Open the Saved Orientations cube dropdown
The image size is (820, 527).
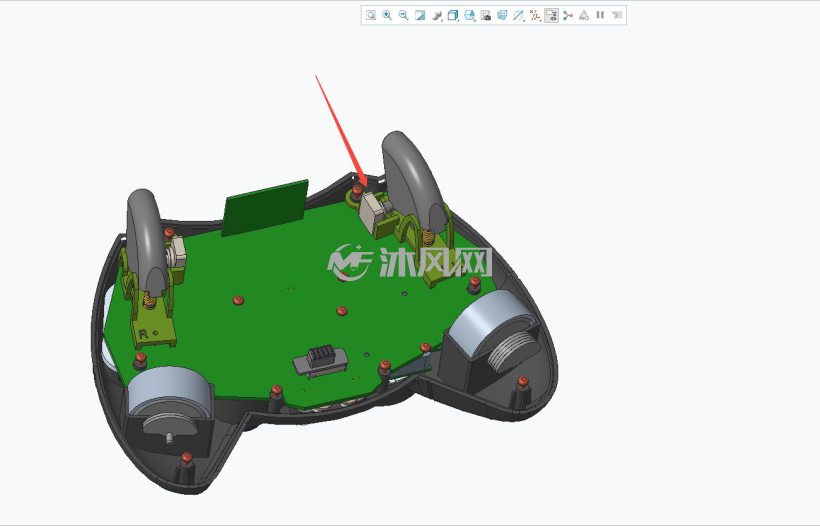click(x=470, y=15)
